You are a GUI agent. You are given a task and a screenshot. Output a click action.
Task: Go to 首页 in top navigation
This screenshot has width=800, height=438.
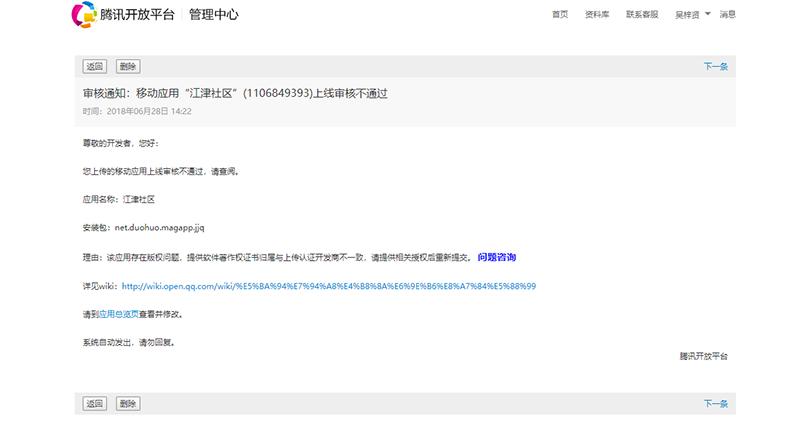(560, 15)
